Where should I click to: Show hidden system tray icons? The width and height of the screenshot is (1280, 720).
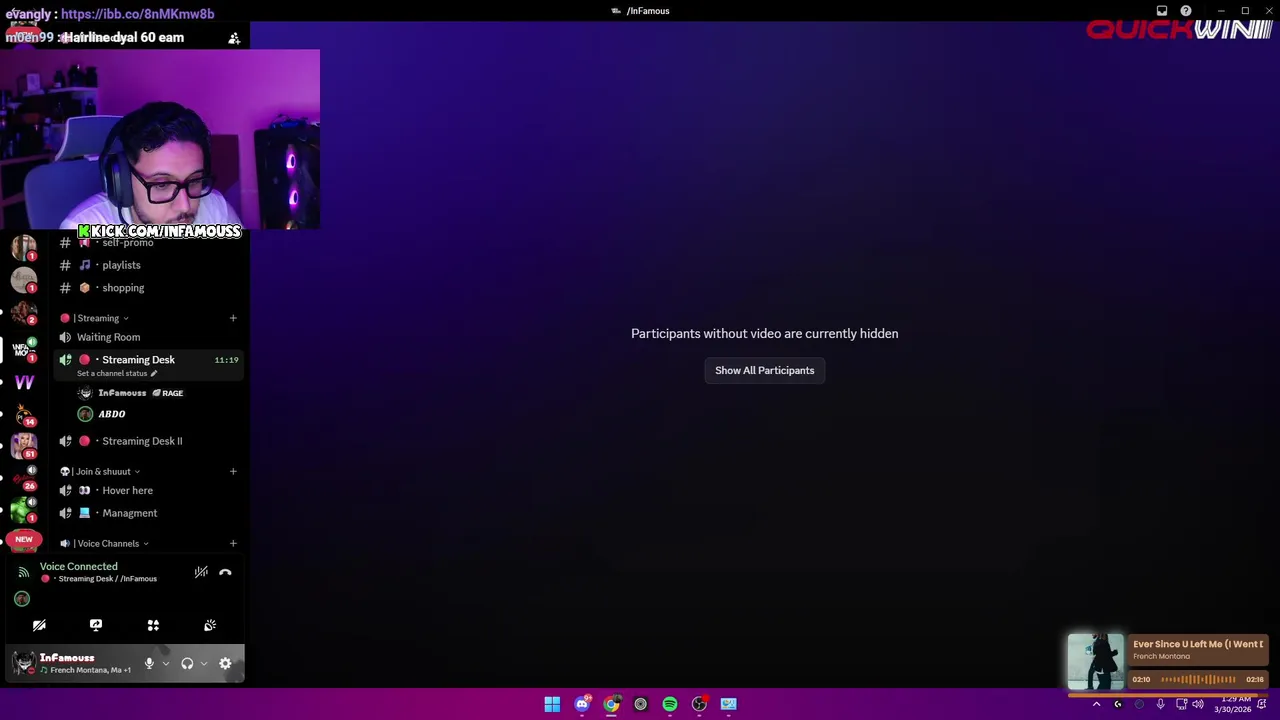tap(1096, 704)
